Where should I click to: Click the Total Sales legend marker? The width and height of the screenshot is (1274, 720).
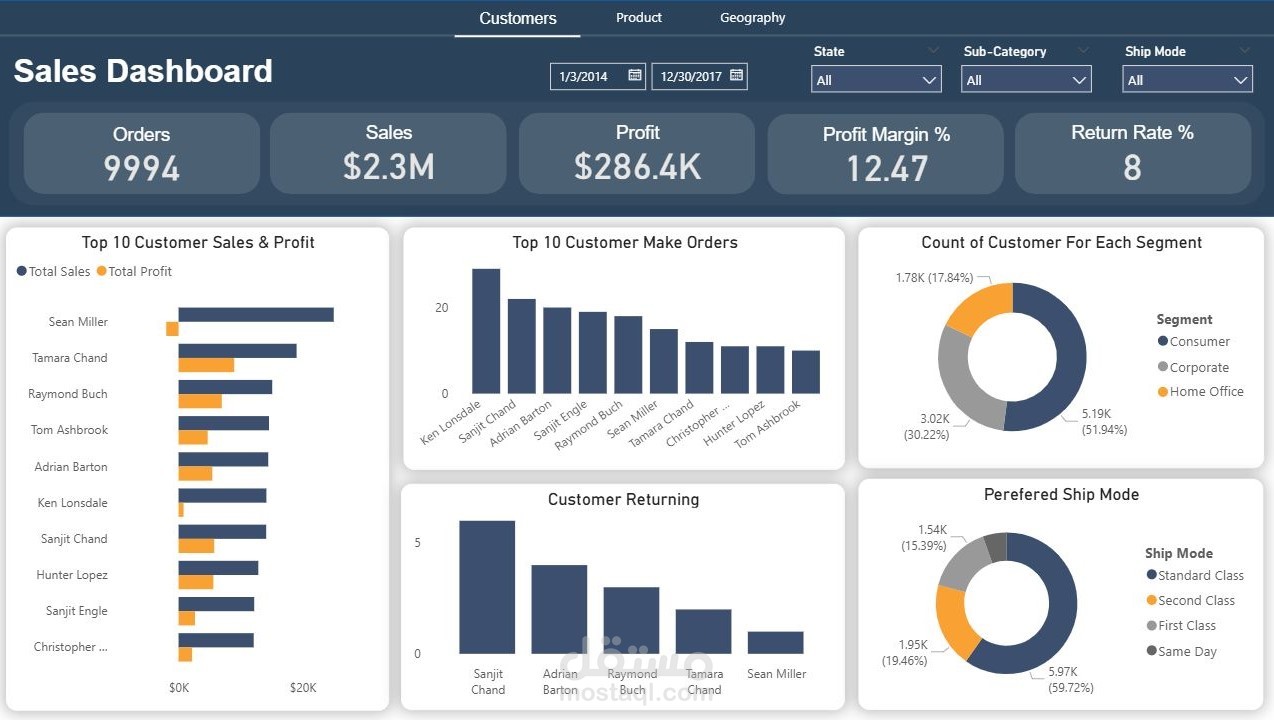click(x=22, y=271)
